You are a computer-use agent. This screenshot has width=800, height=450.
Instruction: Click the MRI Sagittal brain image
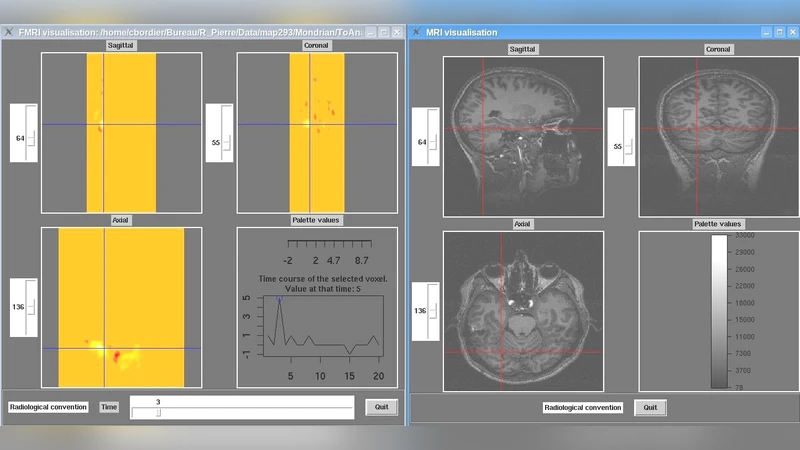[523, 137]
